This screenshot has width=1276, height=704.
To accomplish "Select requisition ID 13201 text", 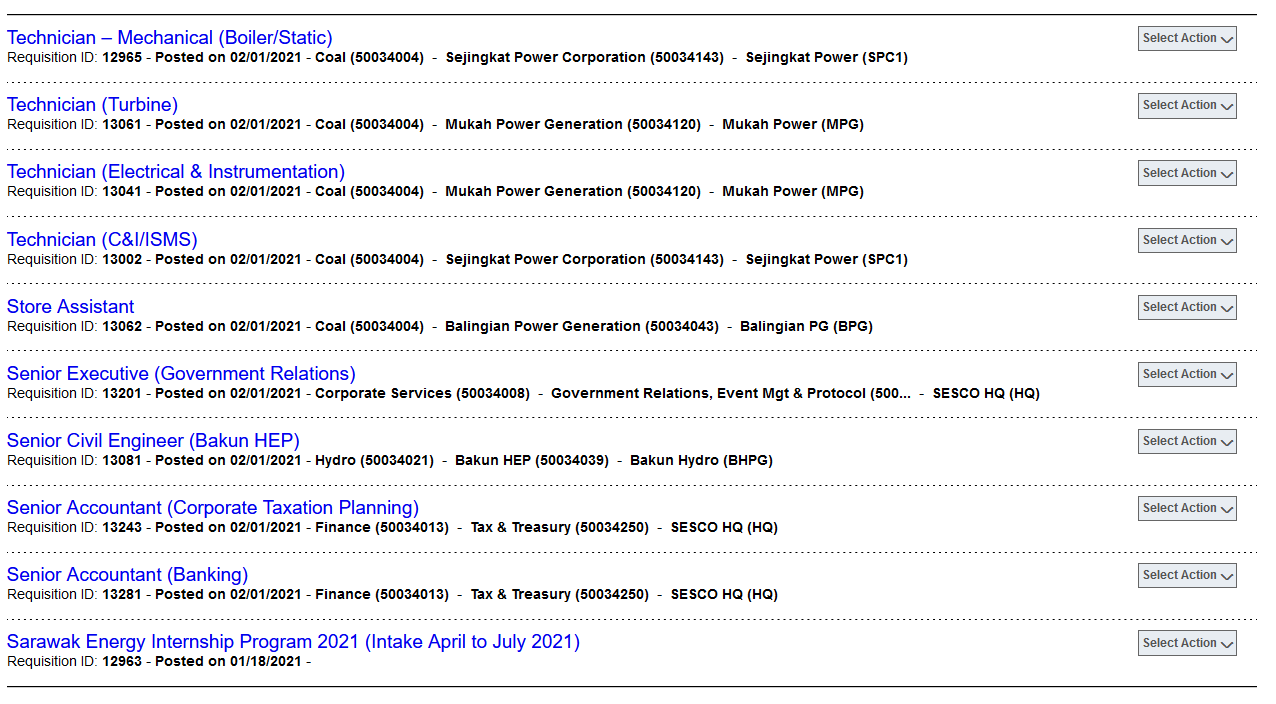I will click(122, 393).
